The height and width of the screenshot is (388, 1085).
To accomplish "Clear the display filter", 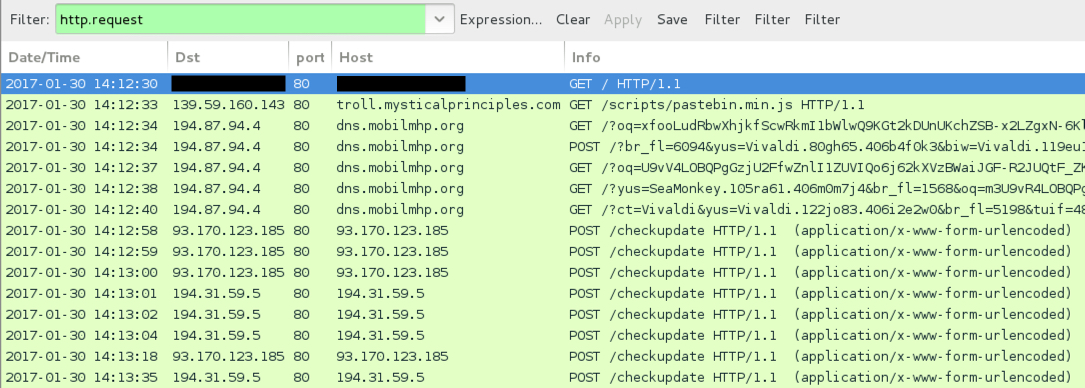I will coord(573,19).
